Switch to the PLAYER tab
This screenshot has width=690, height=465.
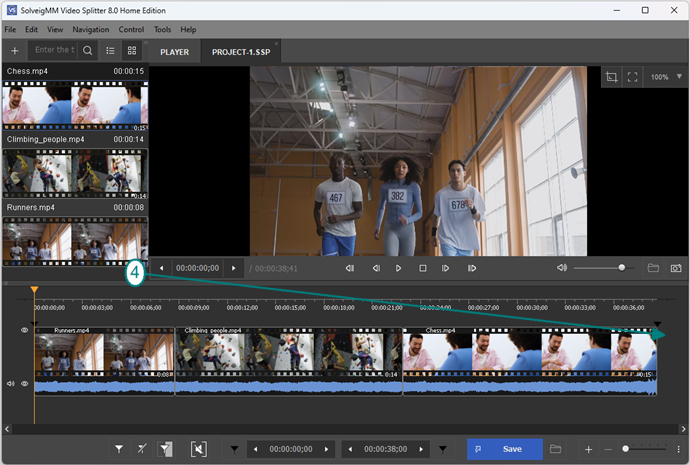pyautogui.click(x=175, y=52)
